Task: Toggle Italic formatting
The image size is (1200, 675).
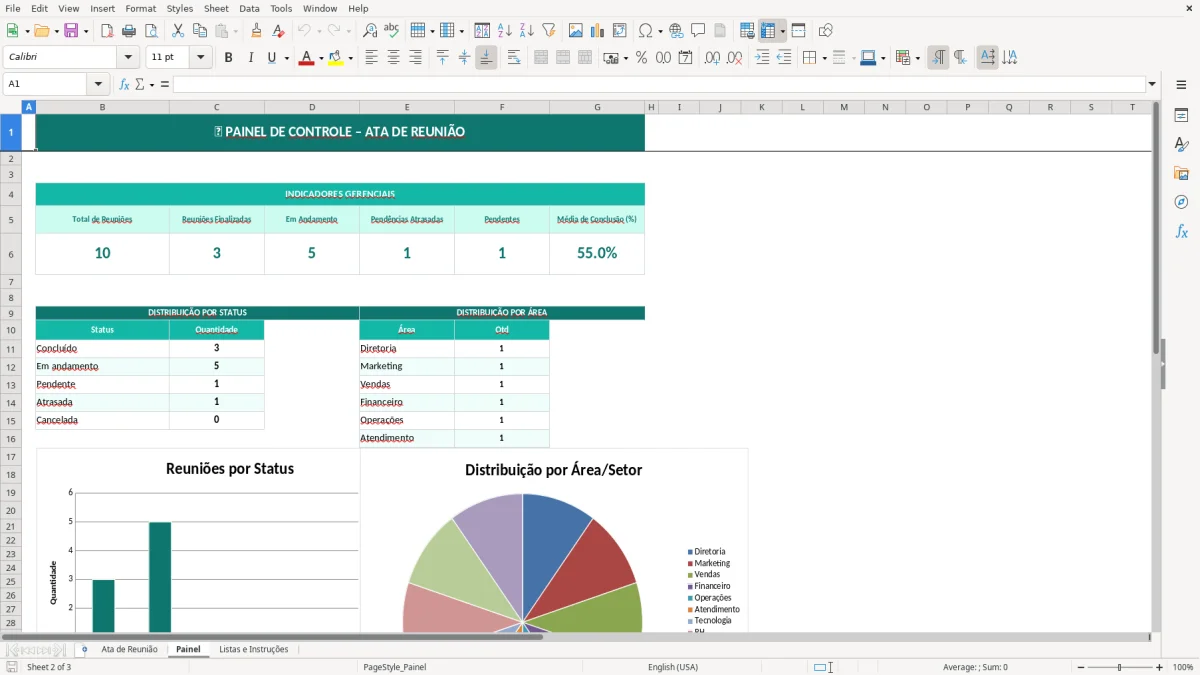Action: point(250,58)
